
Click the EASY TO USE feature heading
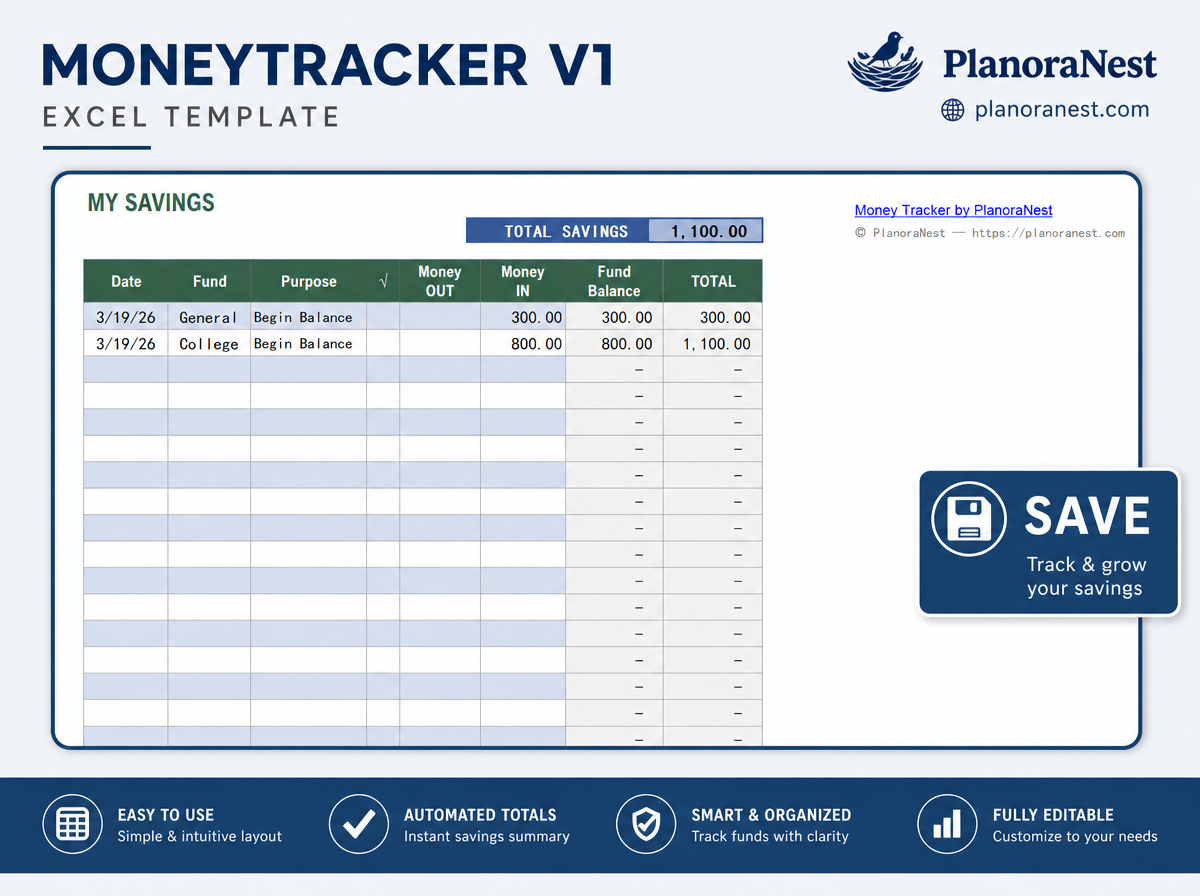click(166, 815)
